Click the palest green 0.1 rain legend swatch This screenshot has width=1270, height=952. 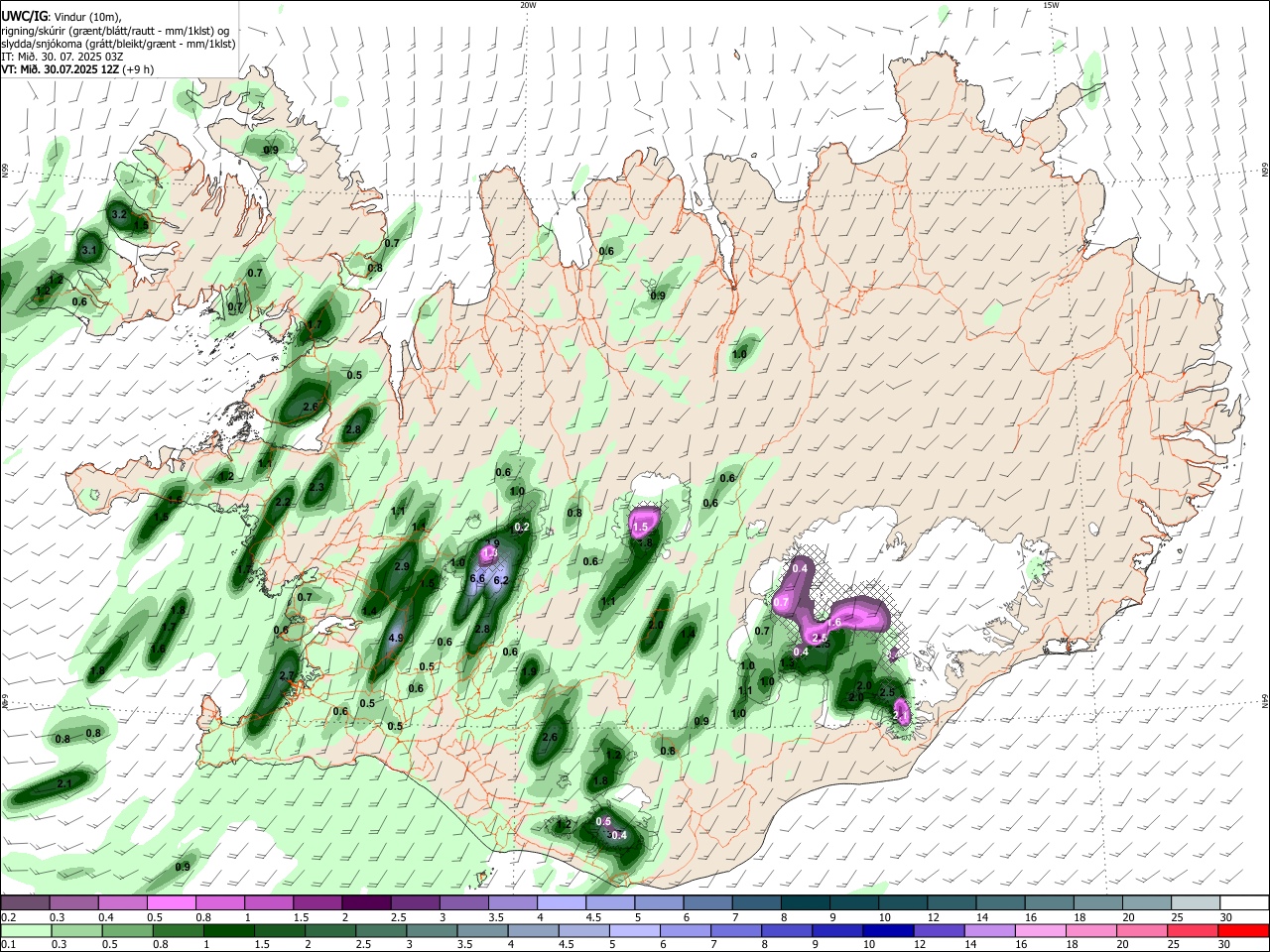[26, 930]
